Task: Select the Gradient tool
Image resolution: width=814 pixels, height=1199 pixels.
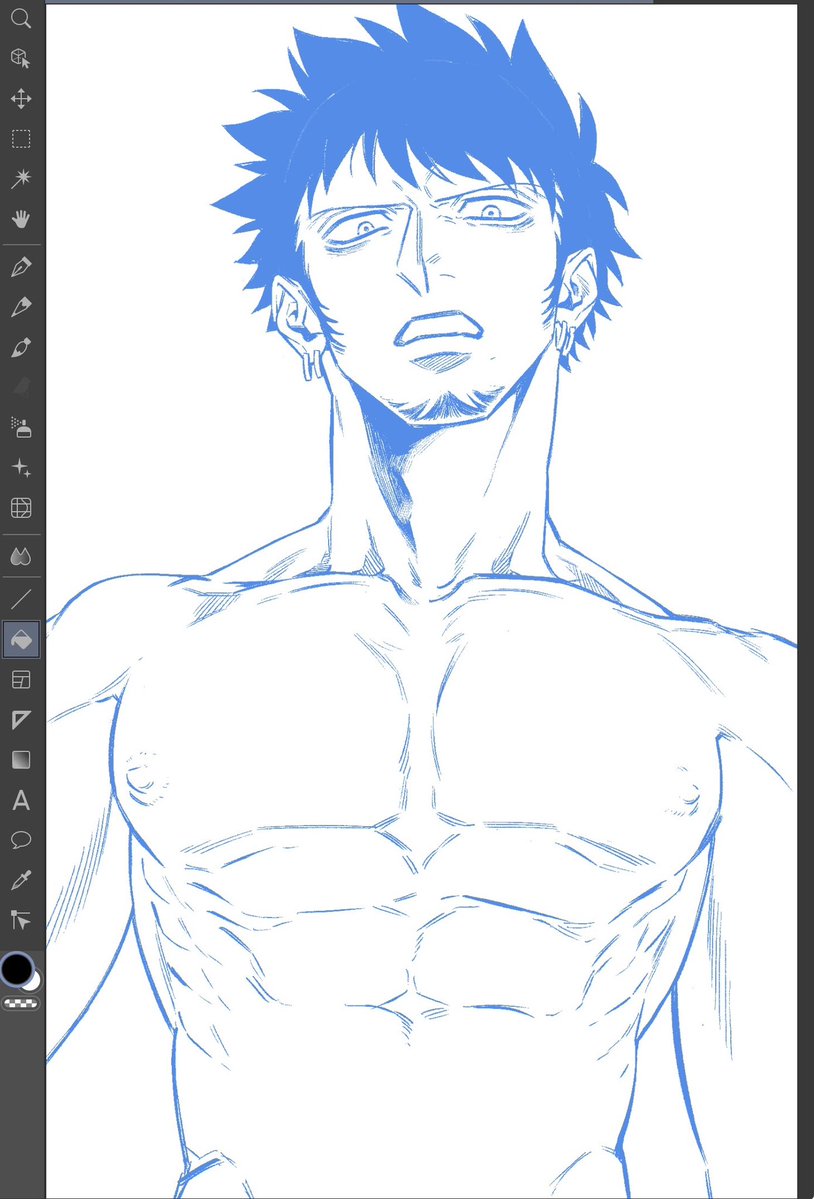Action: click(21, 760)
